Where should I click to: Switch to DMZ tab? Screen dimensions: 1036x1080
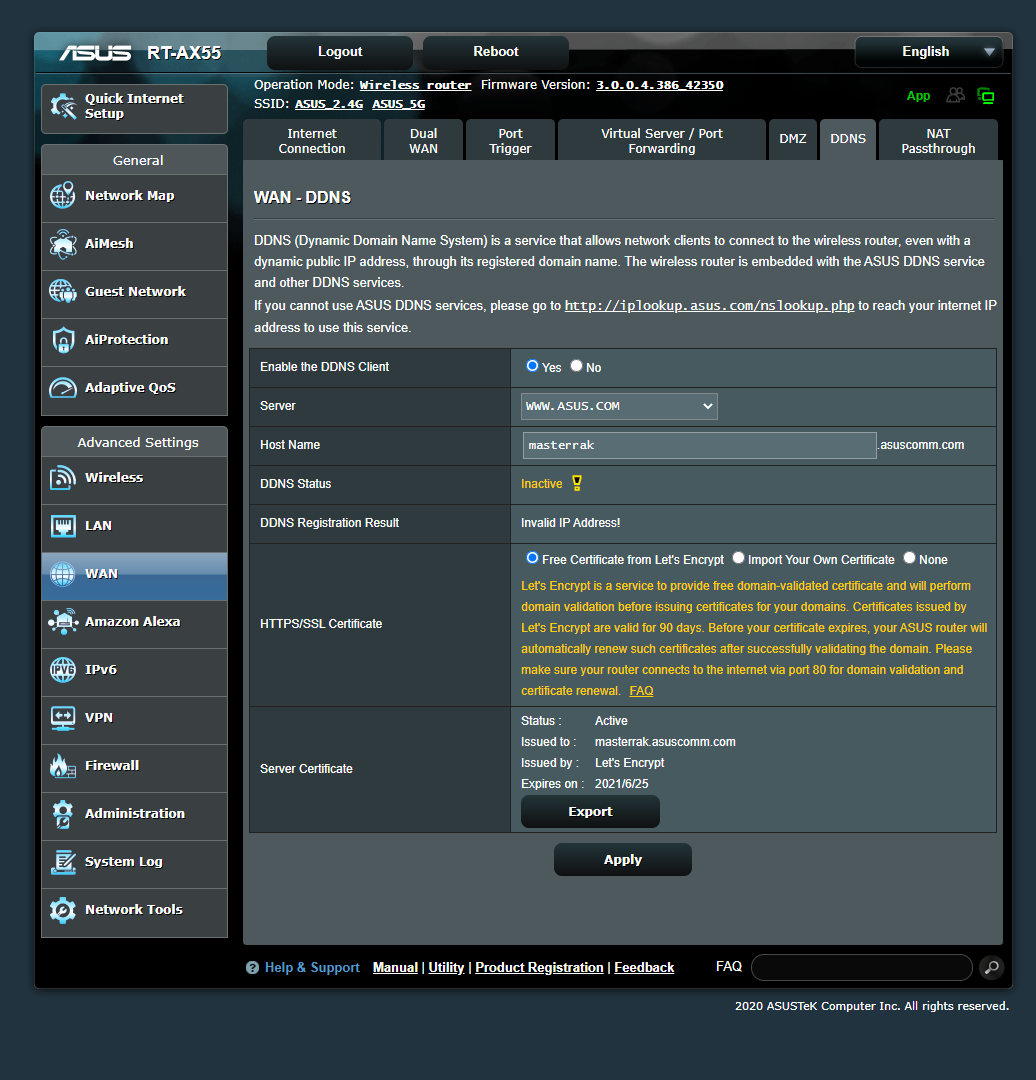792,139
